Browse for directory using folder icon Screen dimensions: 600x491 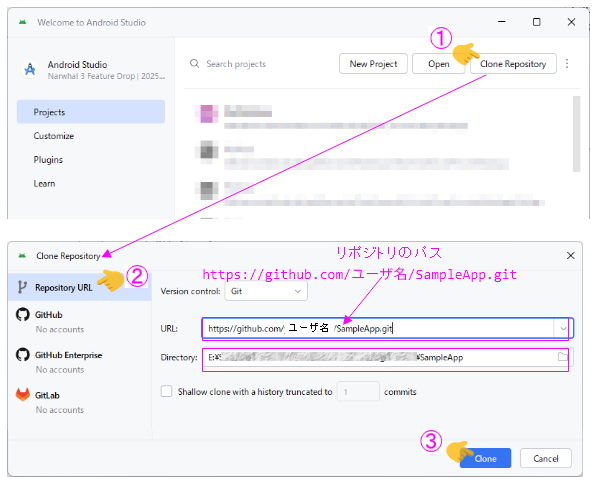coord(562,357)
